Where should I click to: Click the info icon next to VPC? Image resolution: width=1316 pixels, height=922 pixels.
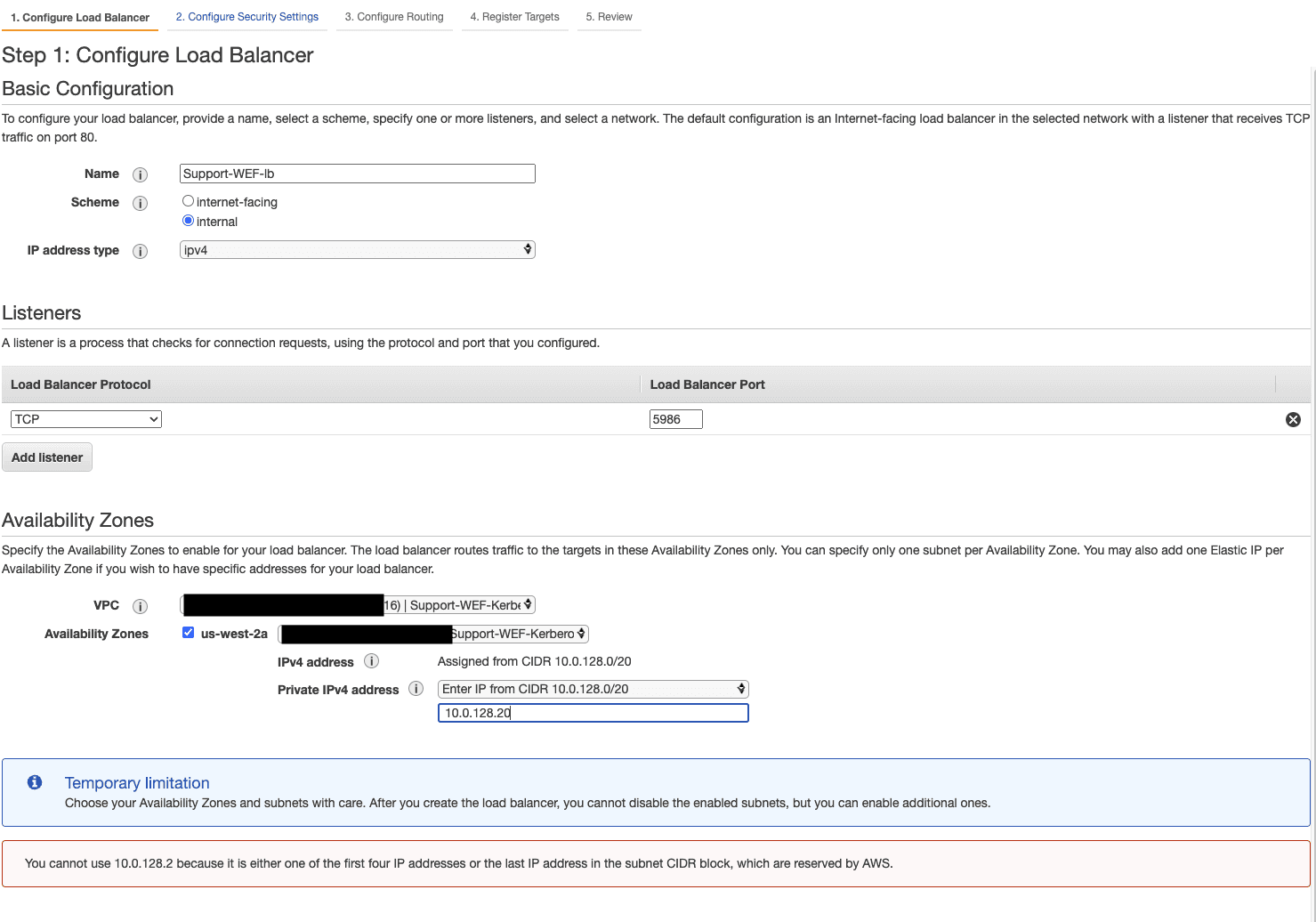click(140, 606)
